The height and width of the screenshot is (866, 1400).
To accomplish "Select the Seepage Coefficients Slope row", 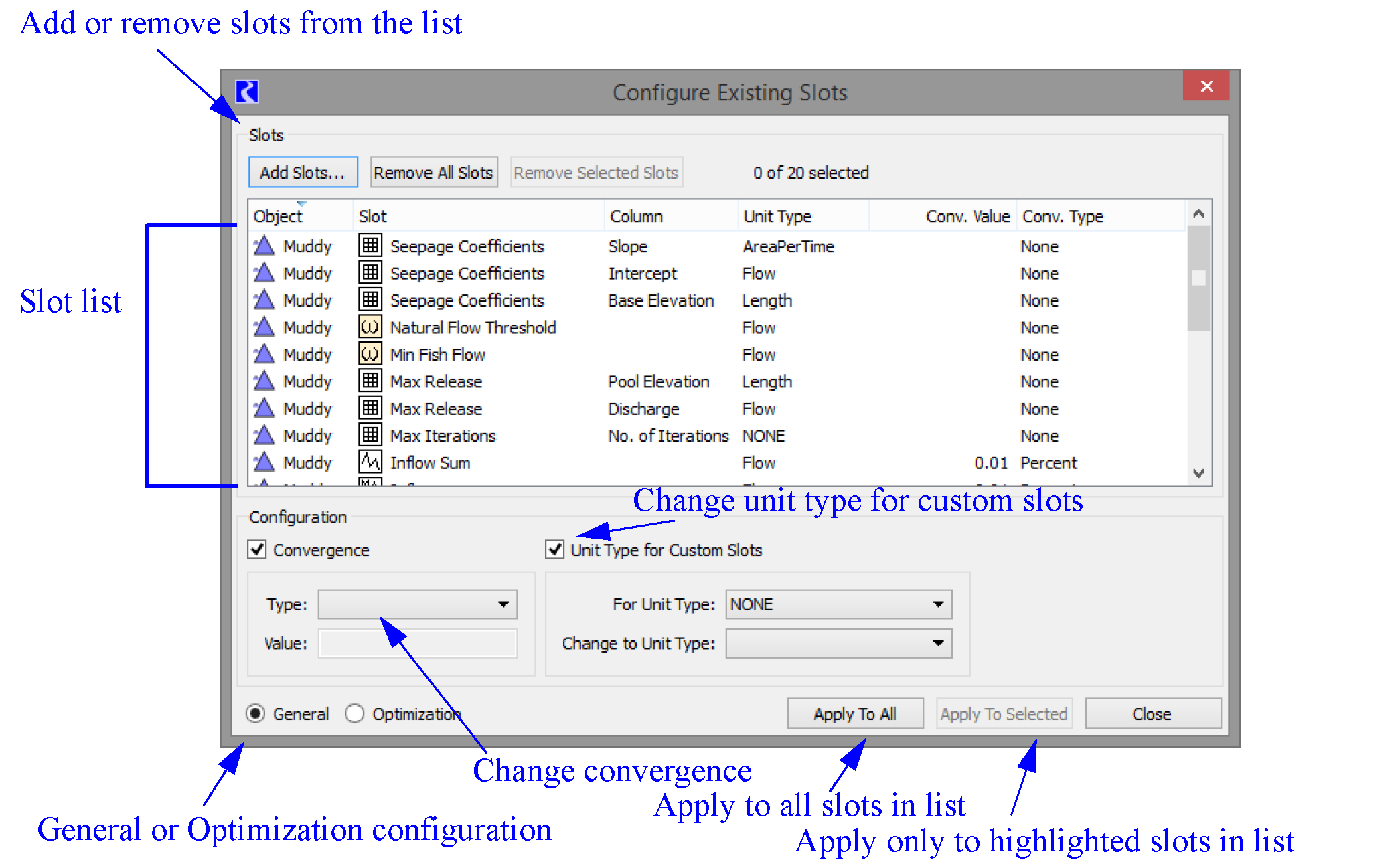I will tap(718, 246).
